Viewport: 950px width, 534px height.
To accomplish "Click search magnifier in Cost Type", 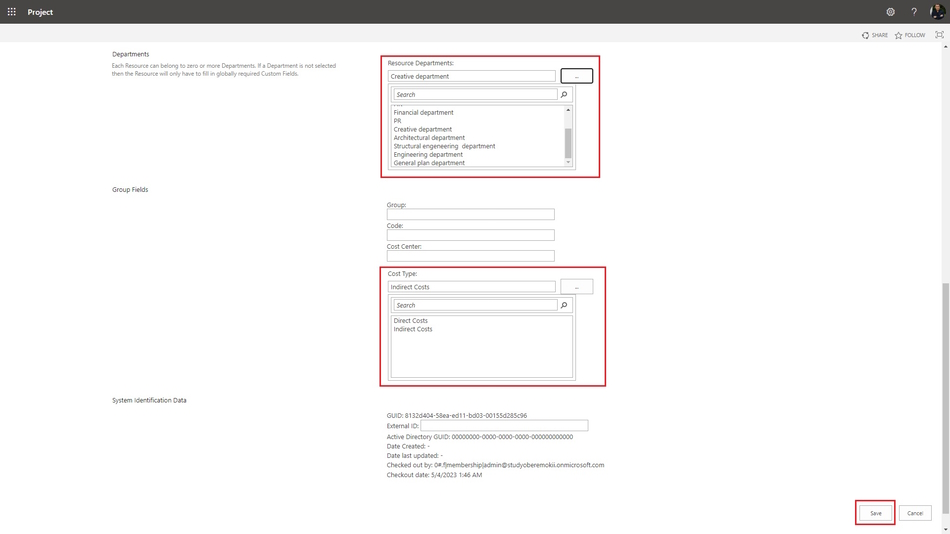I will (564, 305).
